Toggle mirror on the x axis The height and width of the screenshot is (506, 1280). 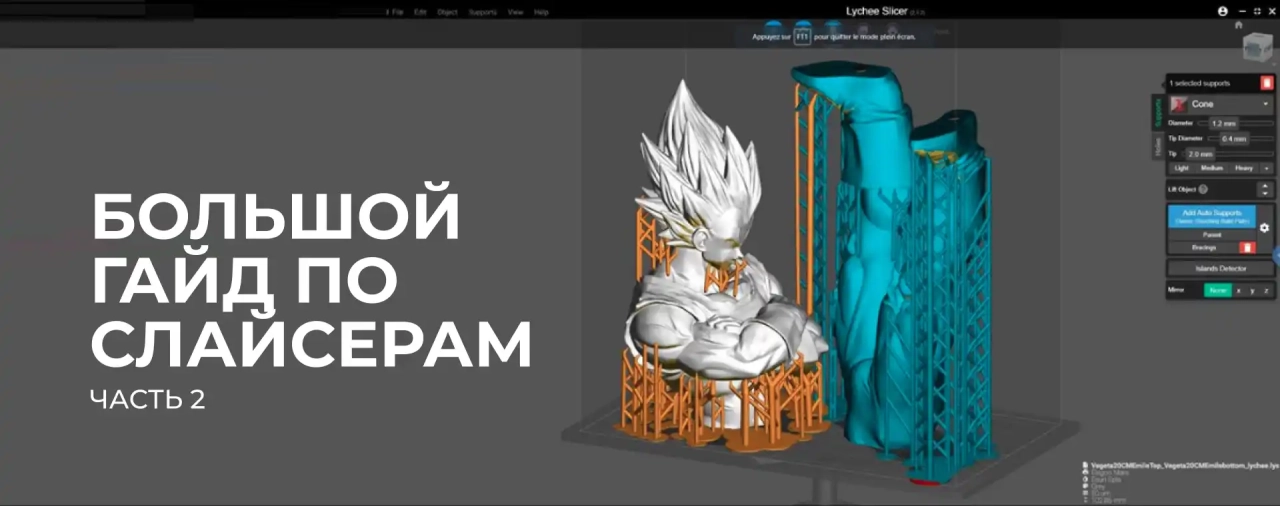coord(1238,290)
